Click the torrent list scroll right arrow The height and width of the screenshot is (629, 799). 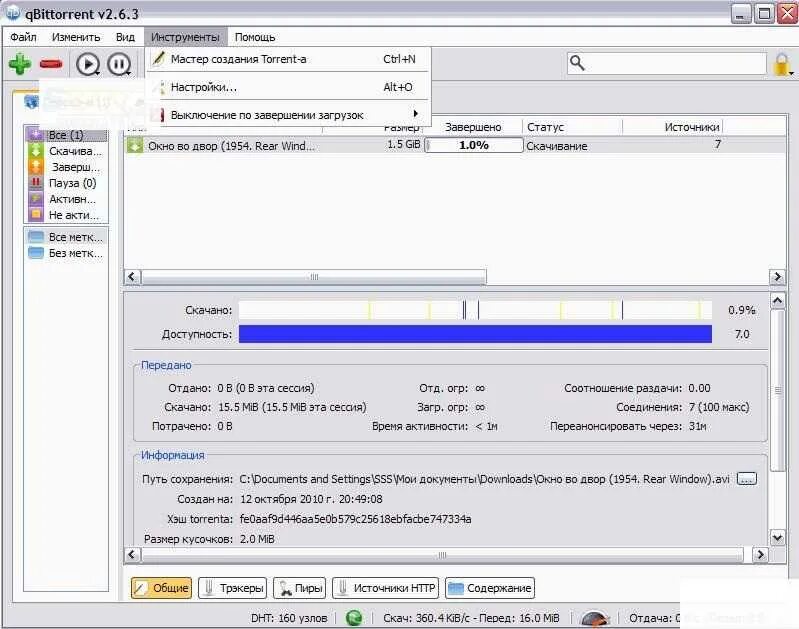point(777,277)
